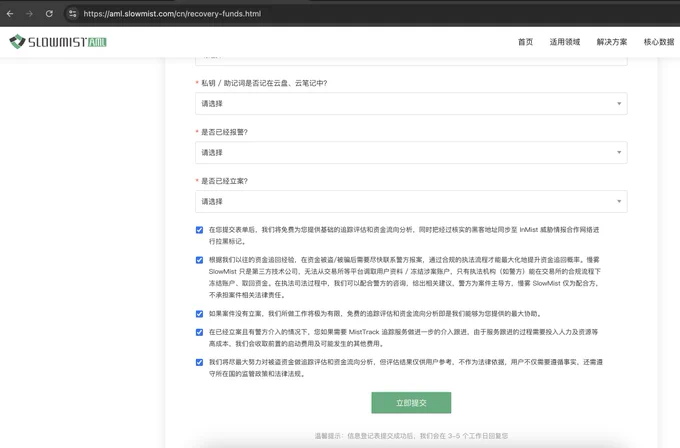Open the 核心数据 navigation item
The height and width of the screenshot is (448, 680).
[x=659, y=42]
